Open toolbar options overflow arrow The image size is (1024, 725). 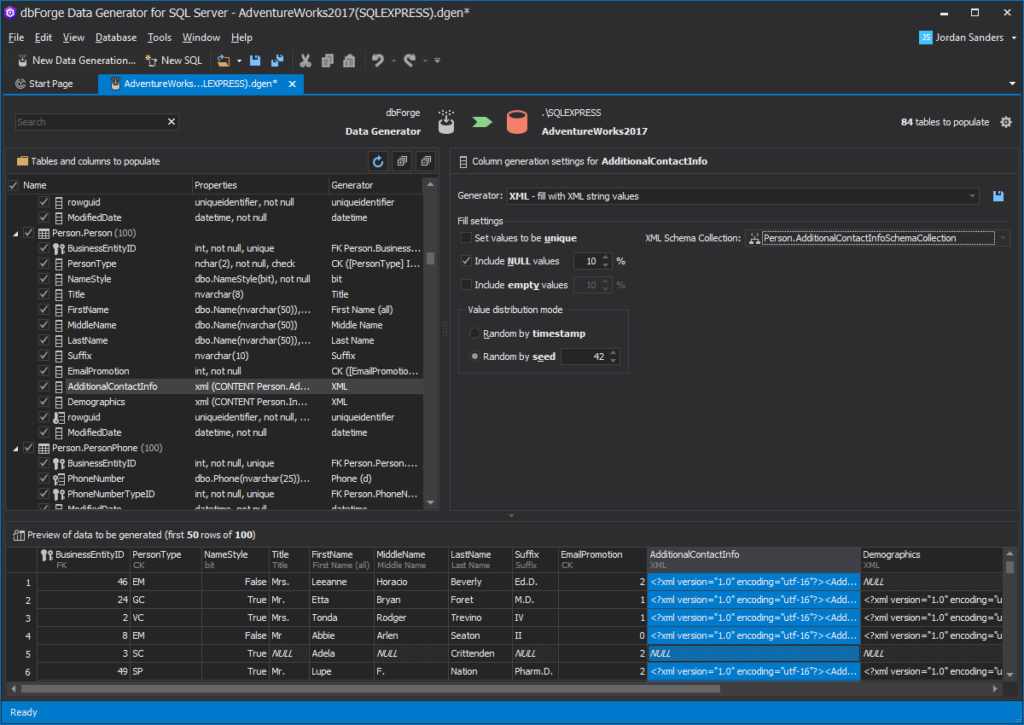click(x=438, y=61)
